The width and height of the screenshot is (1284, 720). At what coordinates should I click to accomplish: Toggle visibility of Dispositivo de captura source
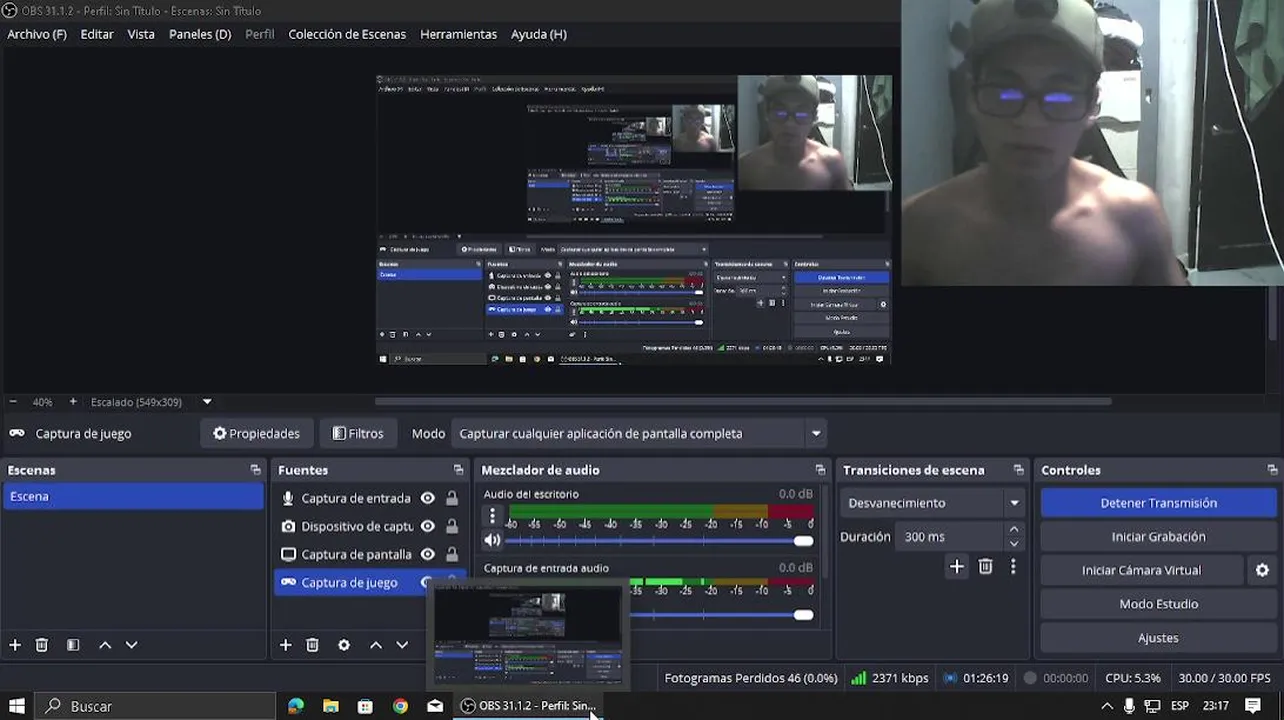[x=427, y=526]
